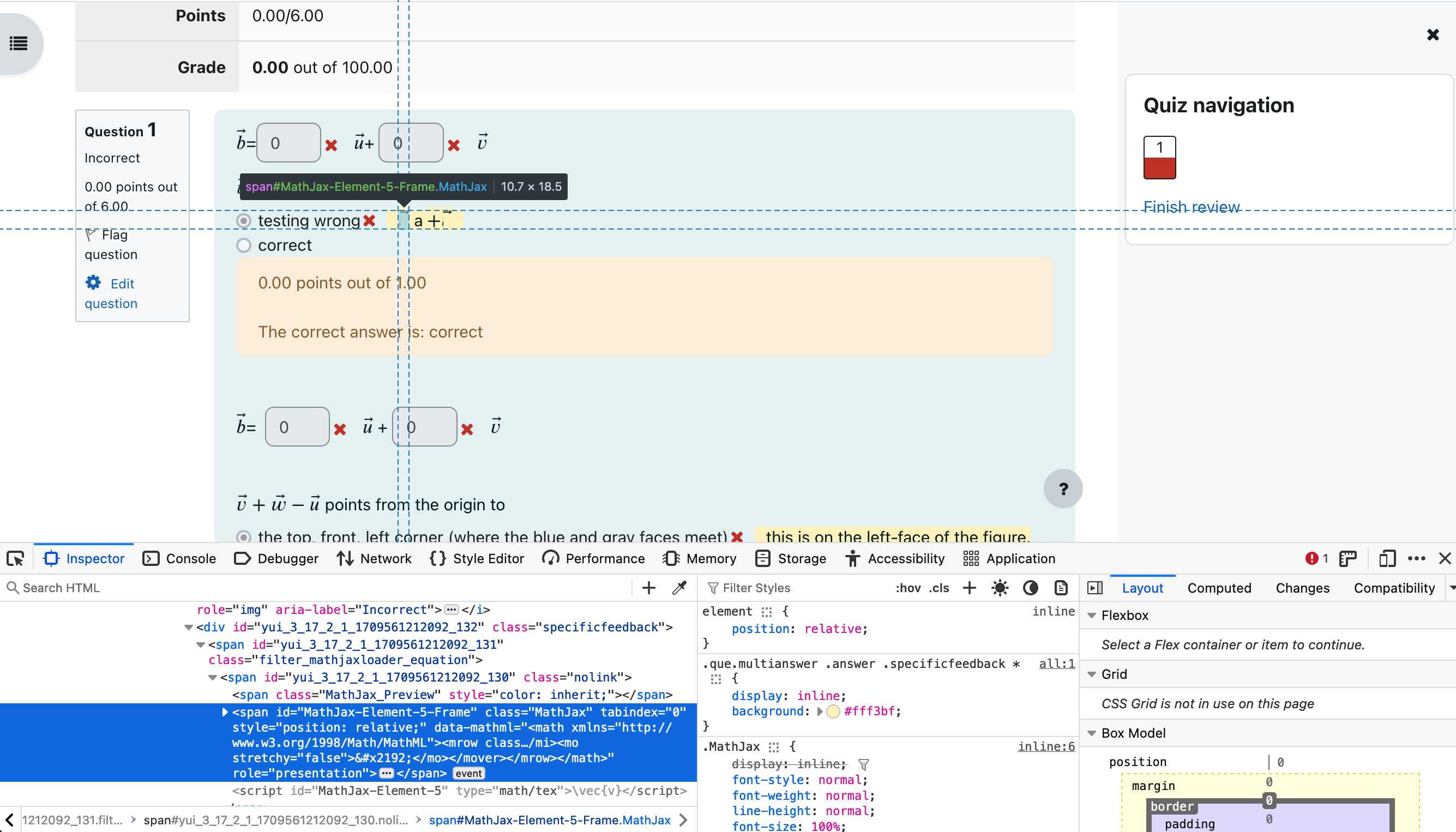This screenshot has height=832, width=1456.
Task: Open the inline:6 stylesheet source link
Action: coord(1046,746)
